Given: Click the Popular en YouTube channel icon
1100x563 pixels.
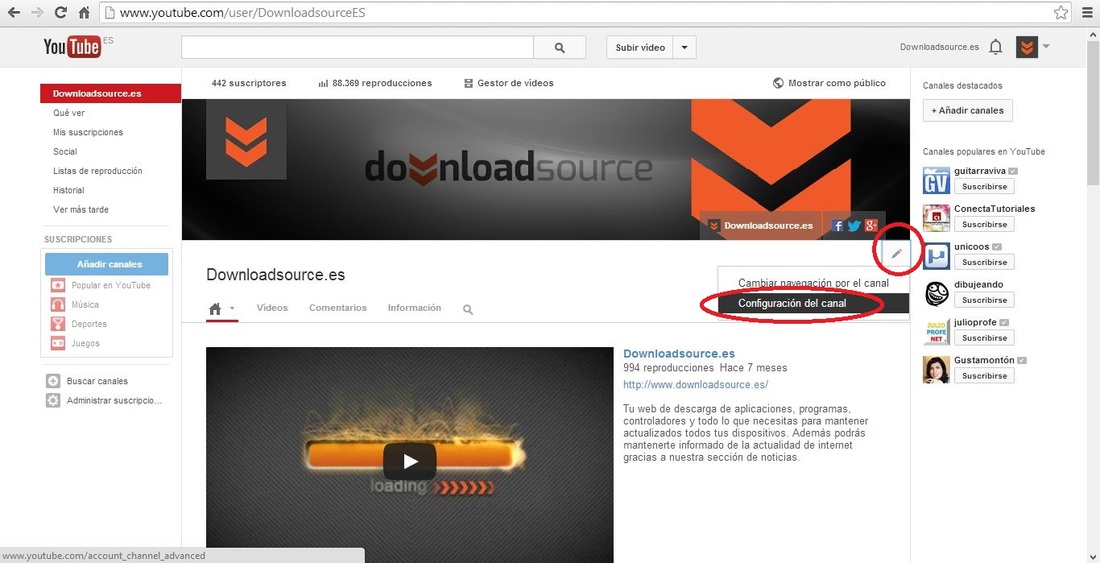Looking at the screenshot, I should click(58, 285).
